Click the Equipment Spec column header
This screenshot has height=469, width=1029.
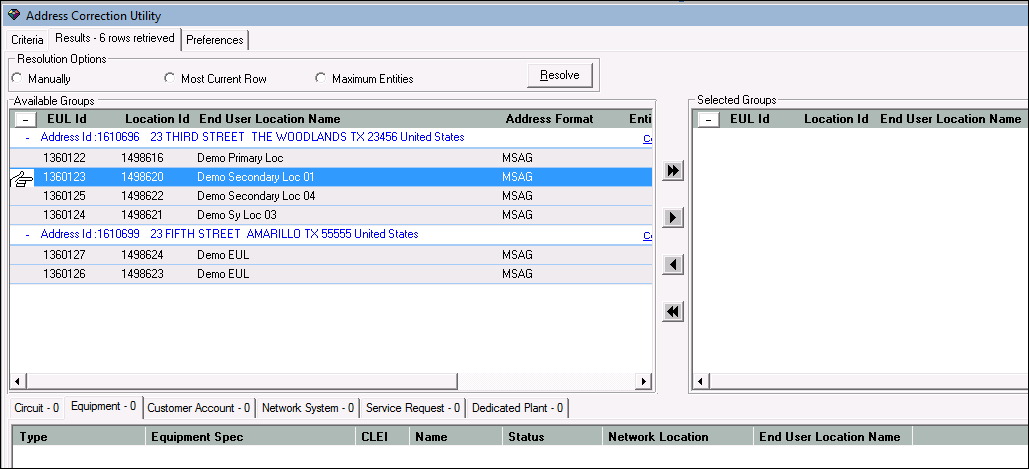point(250,437)
